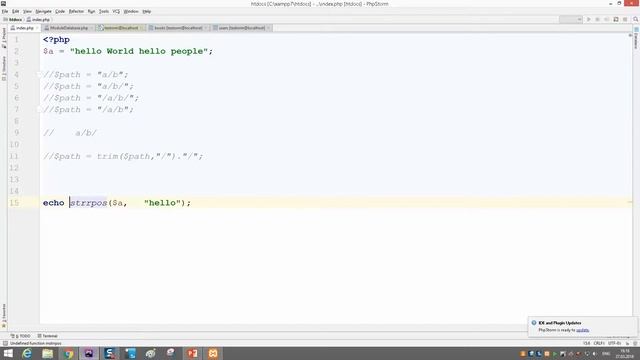Toggle tool window buttons in status bar corner
640x360 pixels.
coord(5,343)
